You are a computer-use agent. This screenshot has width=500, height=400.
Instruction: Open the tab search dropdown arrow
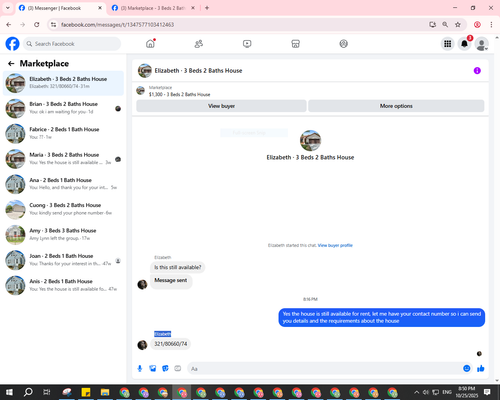[8, 8]
